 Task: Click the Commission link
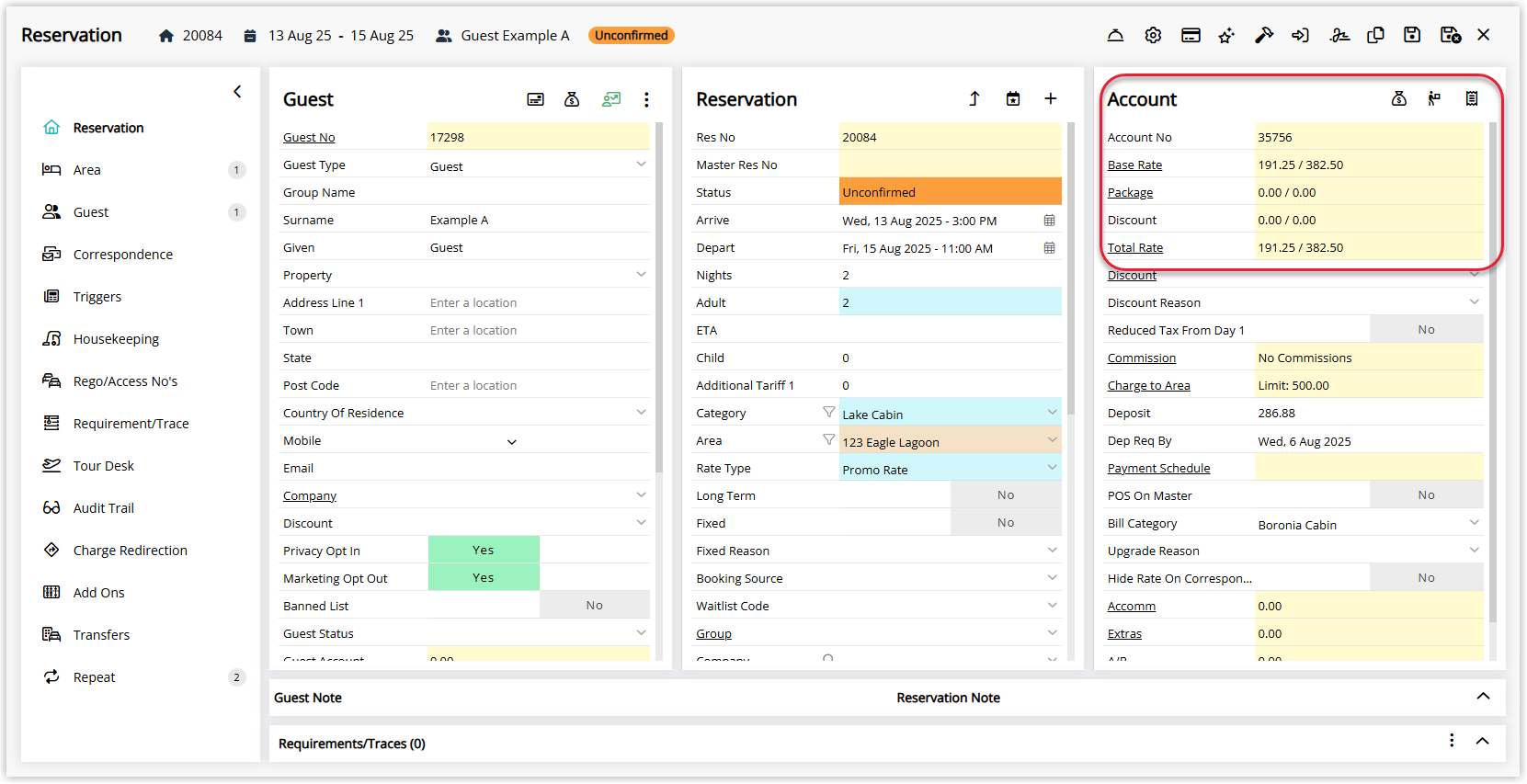(x=1142, y=358)
